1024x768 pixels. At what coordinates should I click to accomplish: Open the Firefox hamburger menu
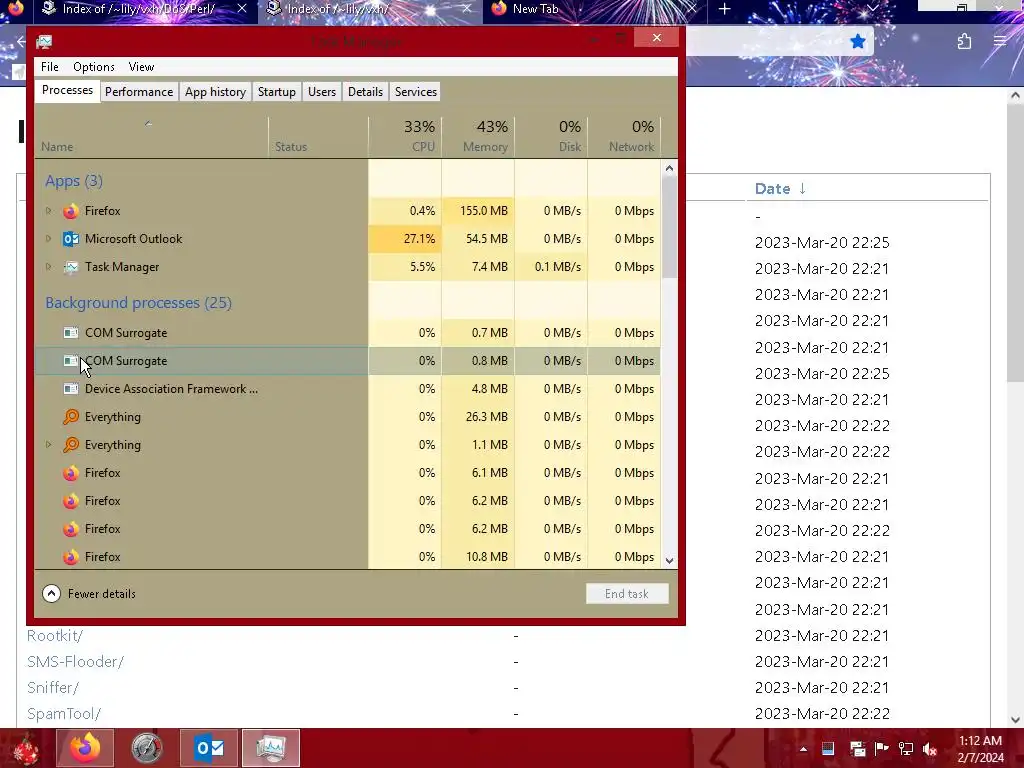1000,42
